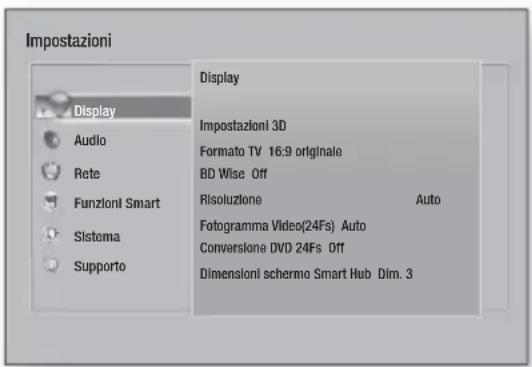Click the Audio speaker icon
This screenshot has width=532, height=367.
click(51, 140)
